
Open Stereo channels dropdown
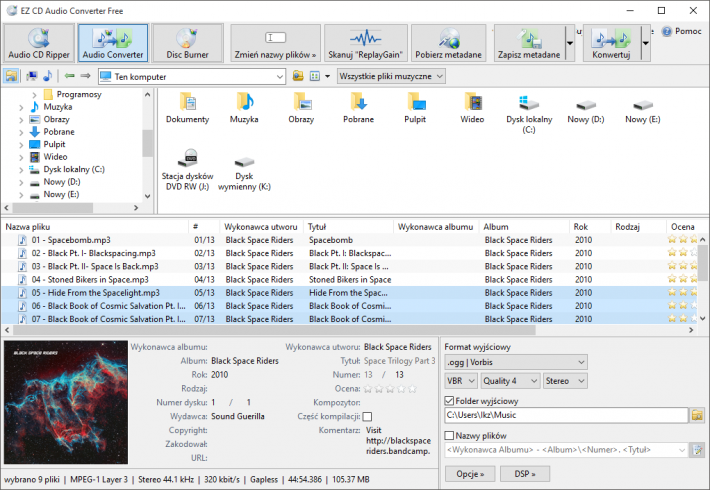565,381
